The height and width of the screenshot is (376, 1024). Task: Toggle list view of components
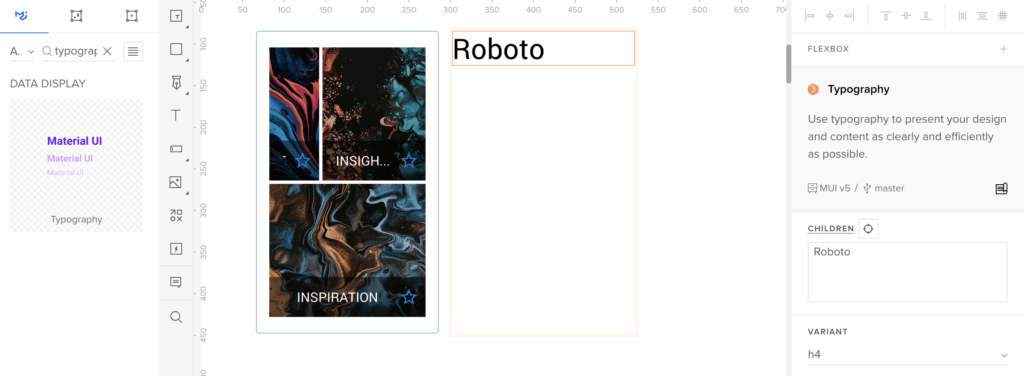[133, 52]
